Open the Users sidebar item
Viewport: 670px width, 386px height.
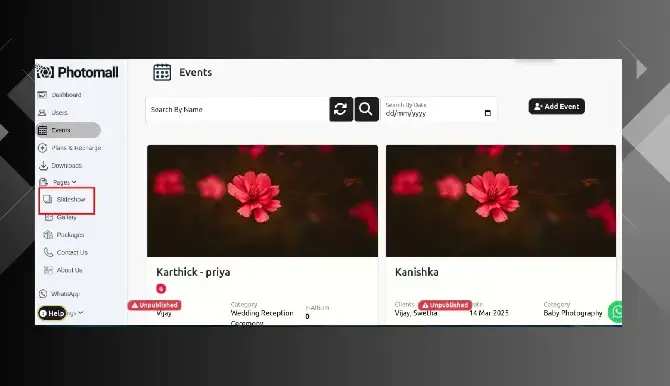click(x=53, y=112)
